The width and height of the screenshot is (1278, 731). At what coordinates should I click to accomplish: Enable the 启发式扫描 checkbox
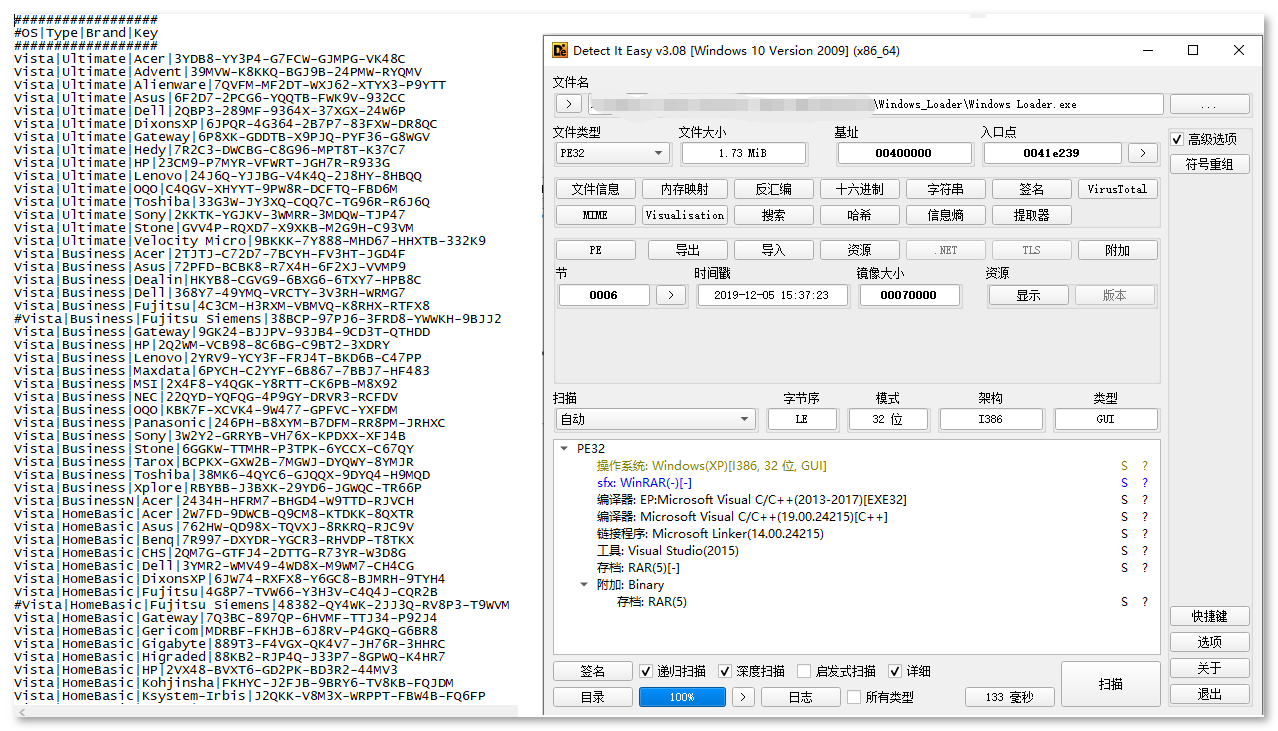pos(804,671)
